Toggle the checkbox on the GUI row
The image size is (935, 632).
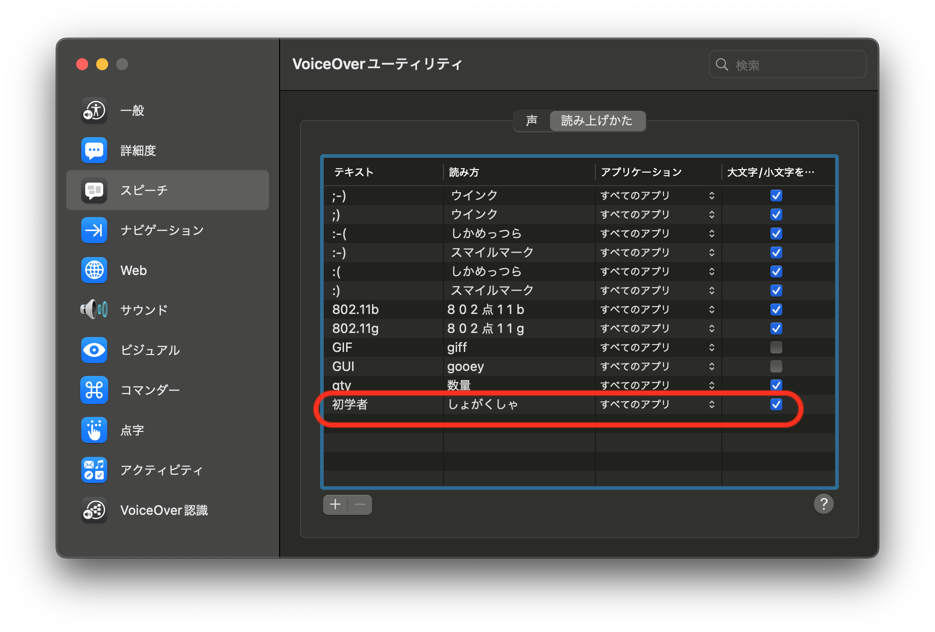point(776,366)
